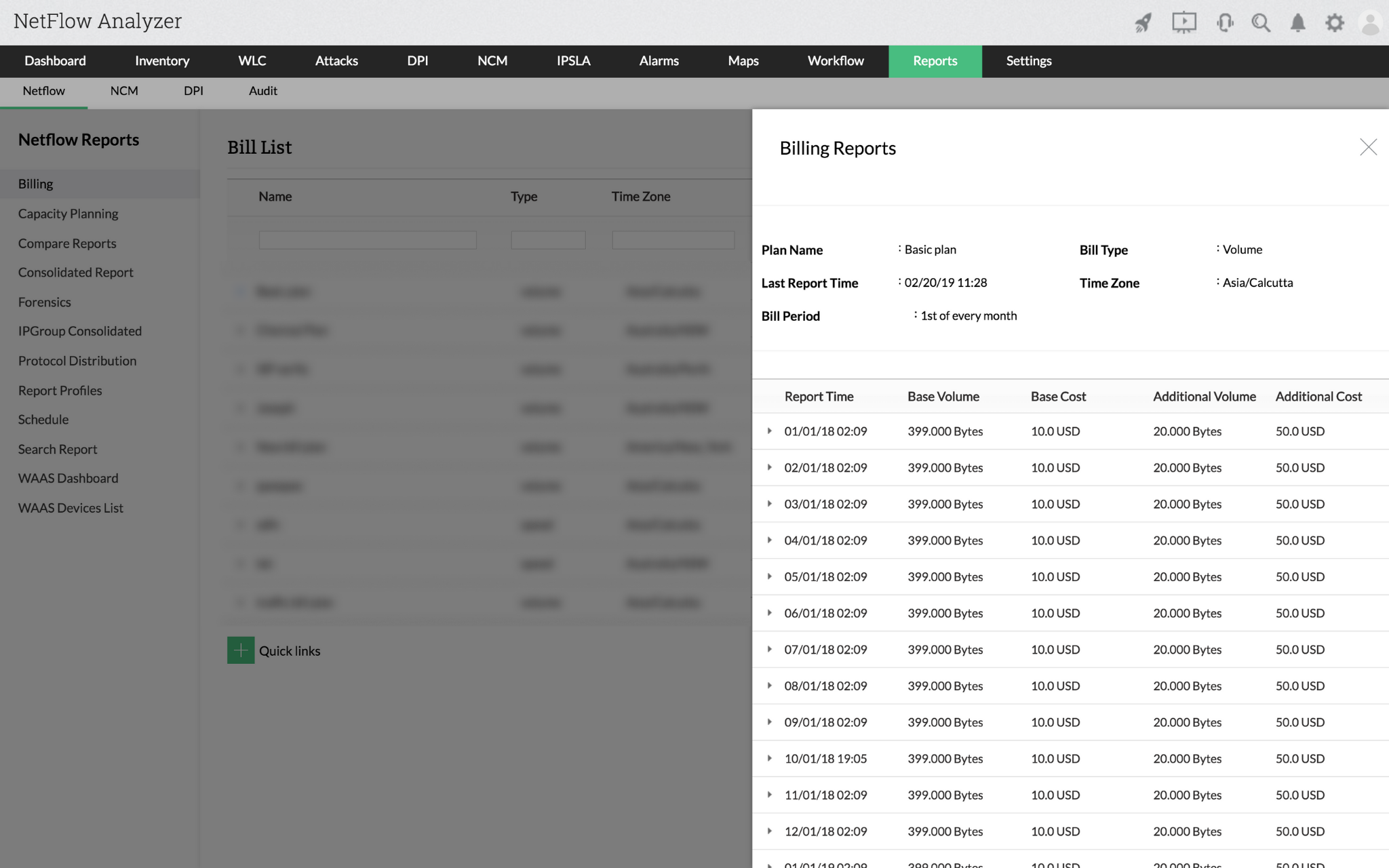Open Capacity Planning in sidebar
The width and height of the screenshot is (1389, 868).
click(68, 214)
